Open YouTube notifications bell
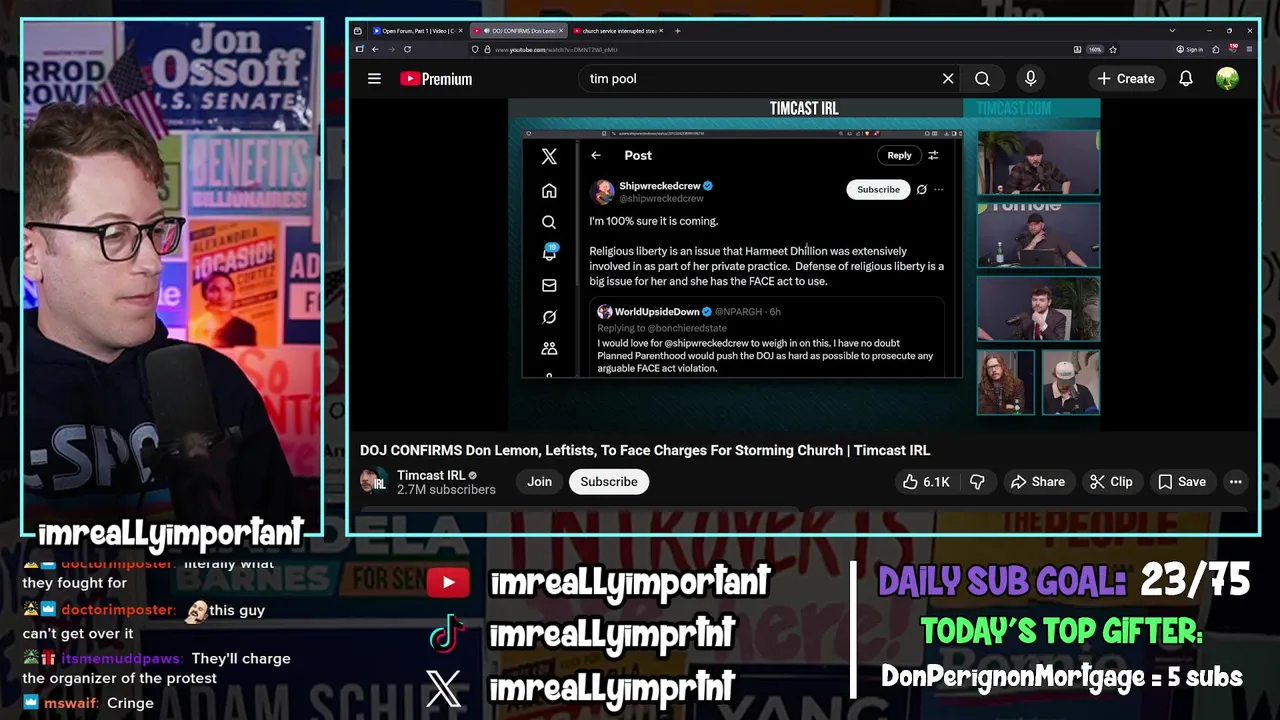 (1185, 79)
